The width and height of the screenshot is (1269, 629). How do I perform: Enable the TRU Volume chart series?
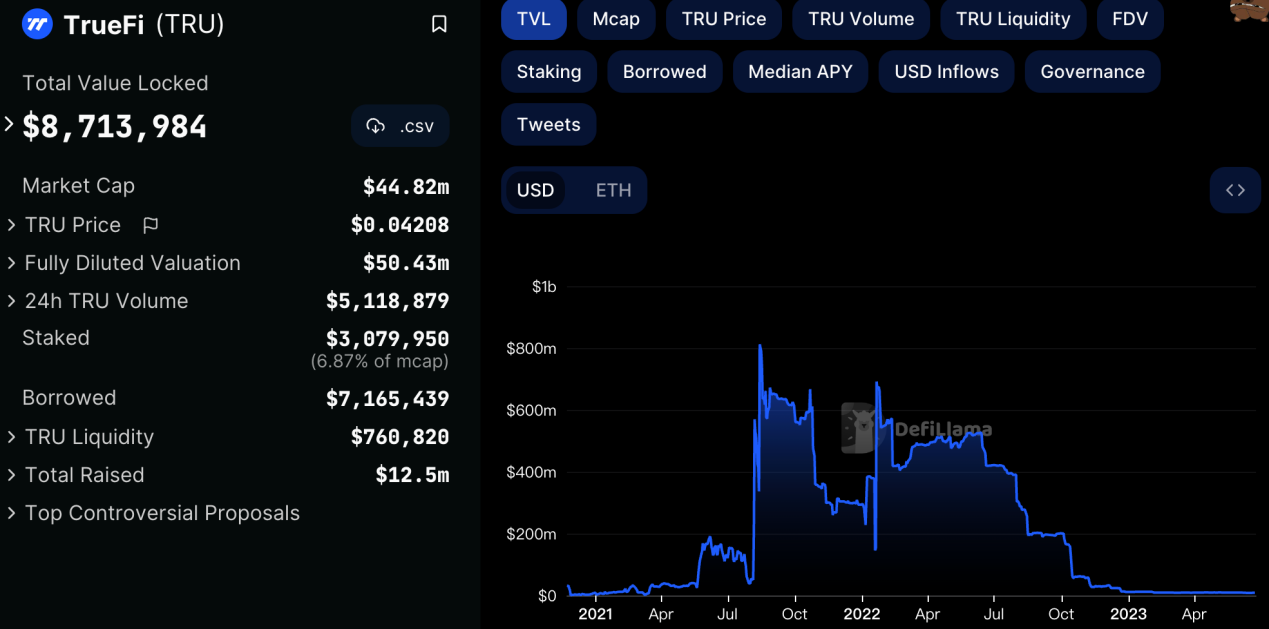[x=861, y=19]
